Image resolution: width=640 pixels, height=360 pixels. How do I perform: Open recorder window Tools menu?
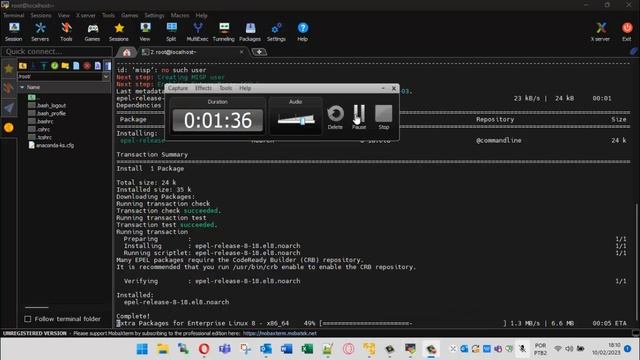pos(225,88)
